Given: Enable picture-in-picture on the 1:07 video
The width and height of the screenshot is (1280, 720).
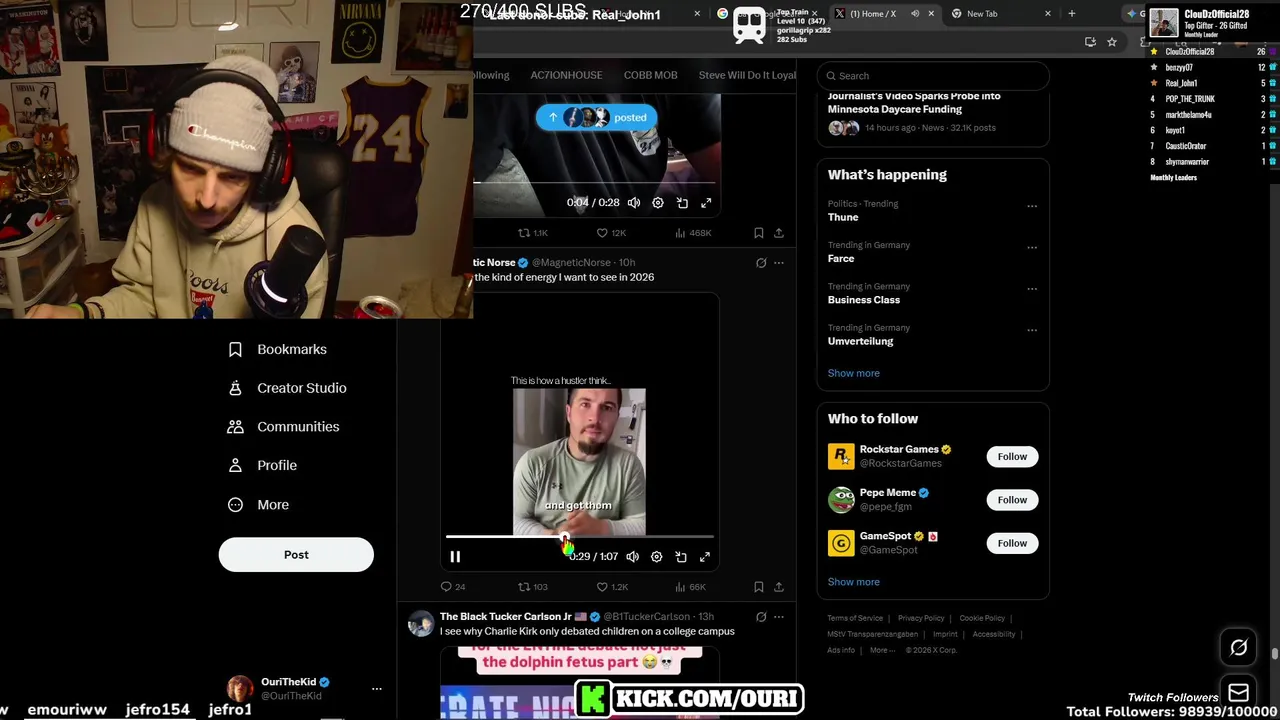Looking at the screenshot, I should pyautogui.click(x=681, y=557).
